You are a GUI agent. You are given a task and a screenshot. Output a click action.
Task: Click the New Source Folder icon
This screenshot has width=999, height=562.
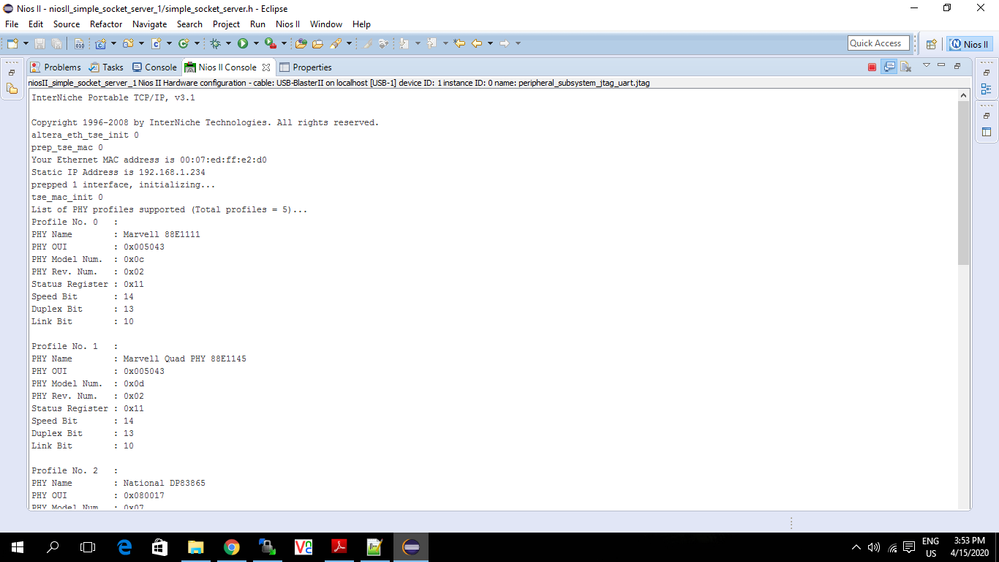[x=128, y=43]
